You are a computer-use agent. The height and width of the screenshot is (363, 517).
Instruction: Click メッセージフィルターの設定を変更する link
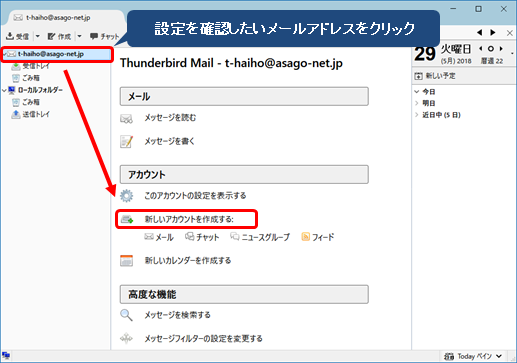[x=203, y=339]
